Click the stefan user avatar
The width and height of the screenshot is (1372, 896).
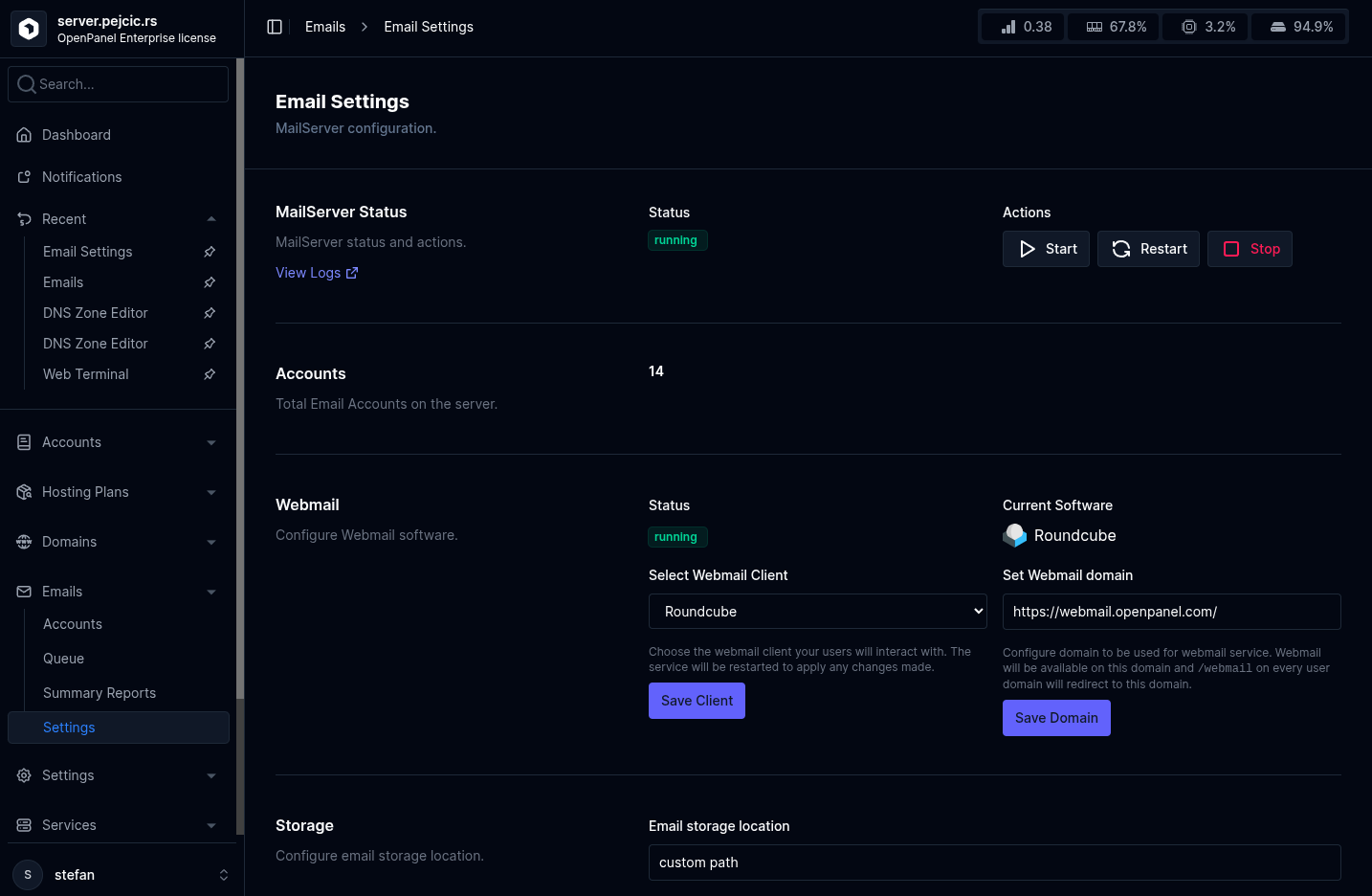click(x=28, y=875)
